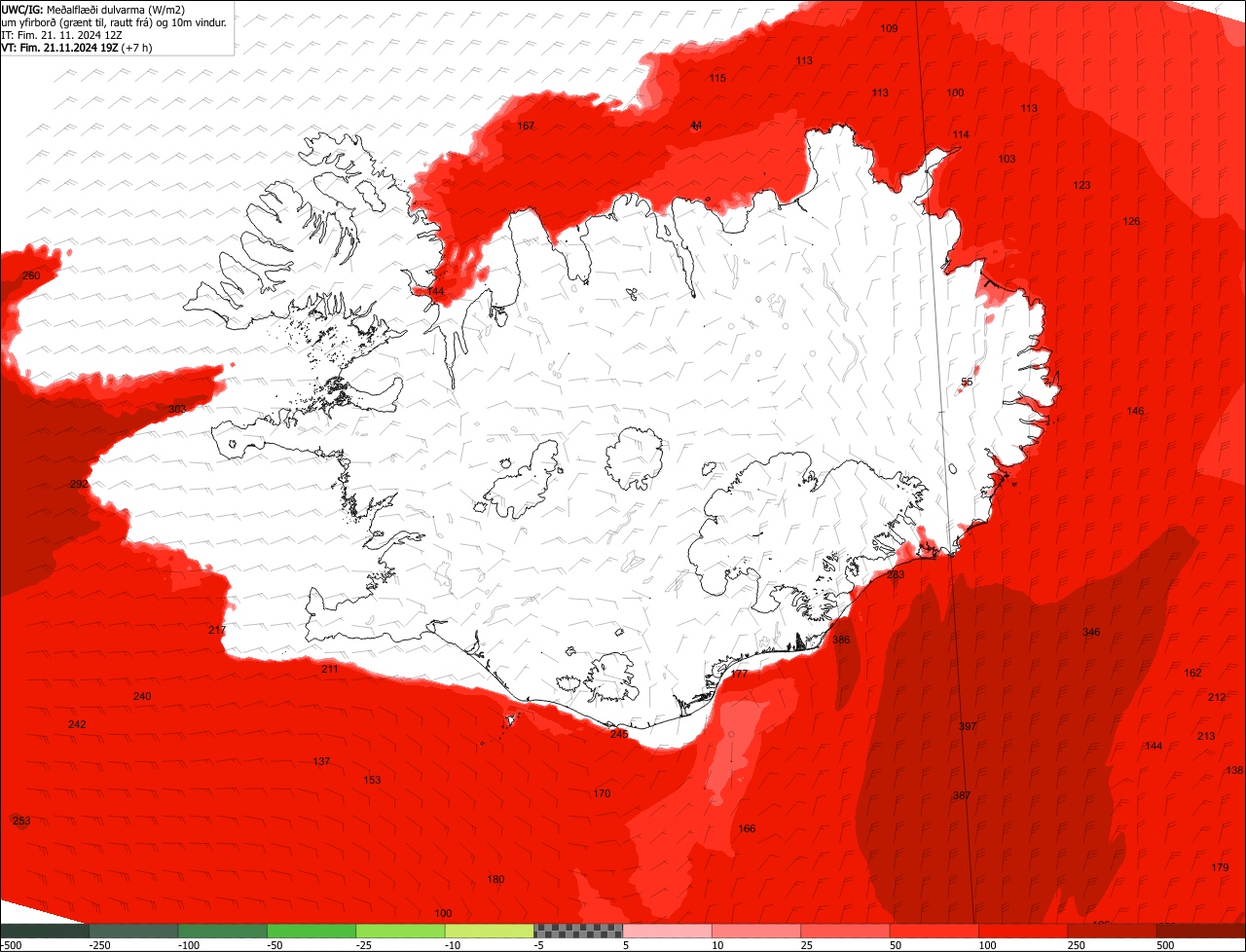Click the map value 212 near the right edge
This screenshot has width=1246, height=952.
pos(1217,697)
